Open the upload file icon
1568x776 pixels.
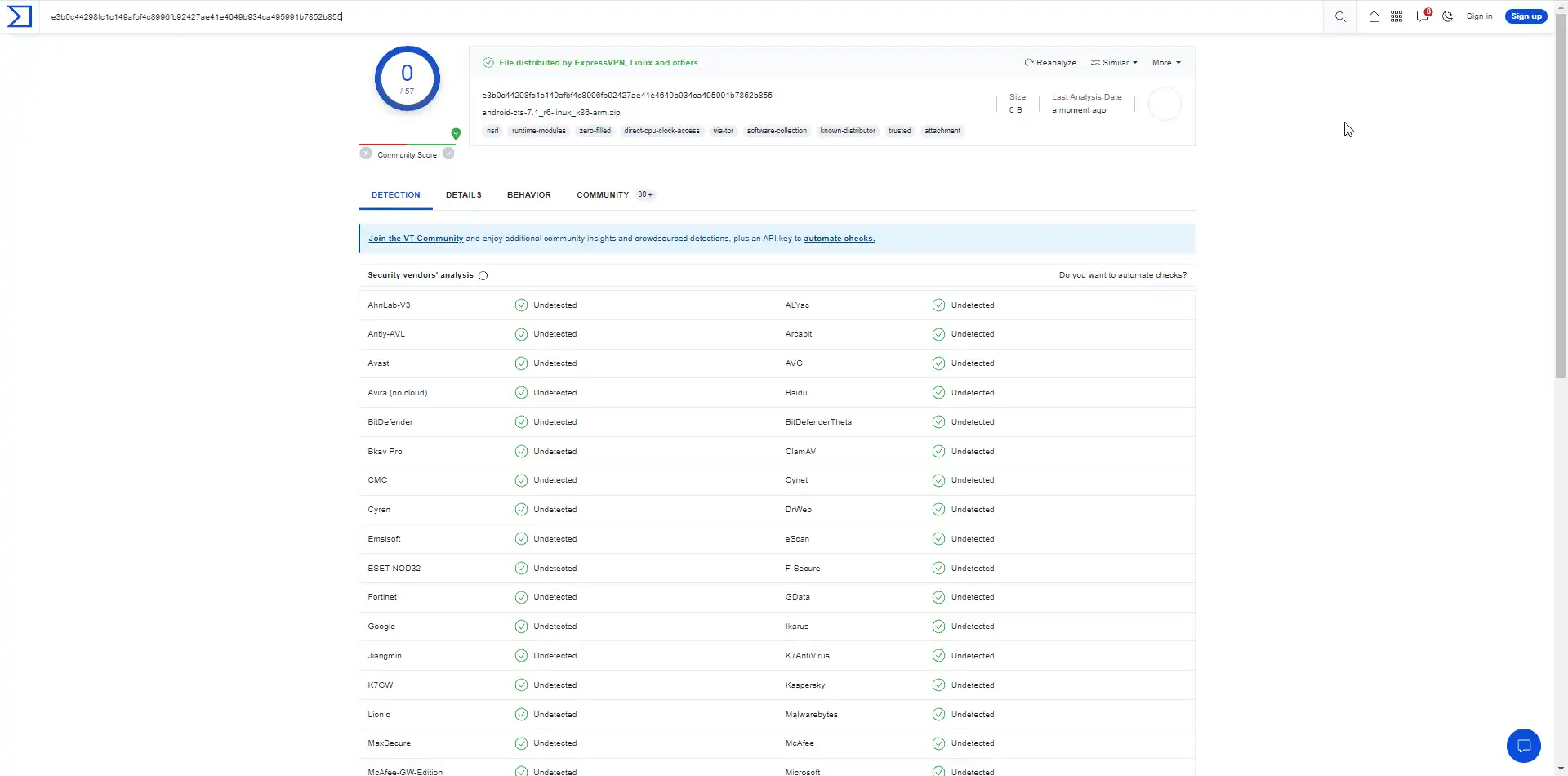(1374, 16)
